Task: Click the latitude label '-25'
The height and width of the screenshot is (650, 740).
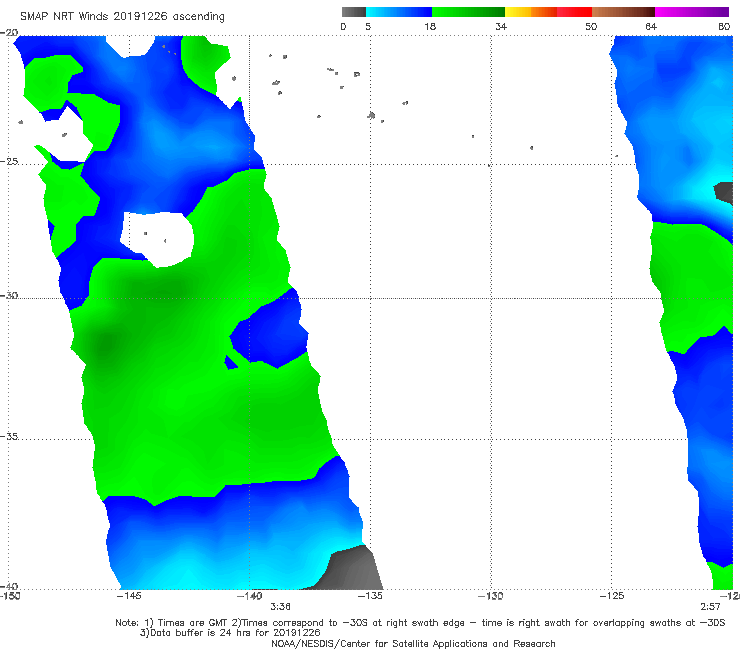Action: pyautogui.click(x=9, y=161)
